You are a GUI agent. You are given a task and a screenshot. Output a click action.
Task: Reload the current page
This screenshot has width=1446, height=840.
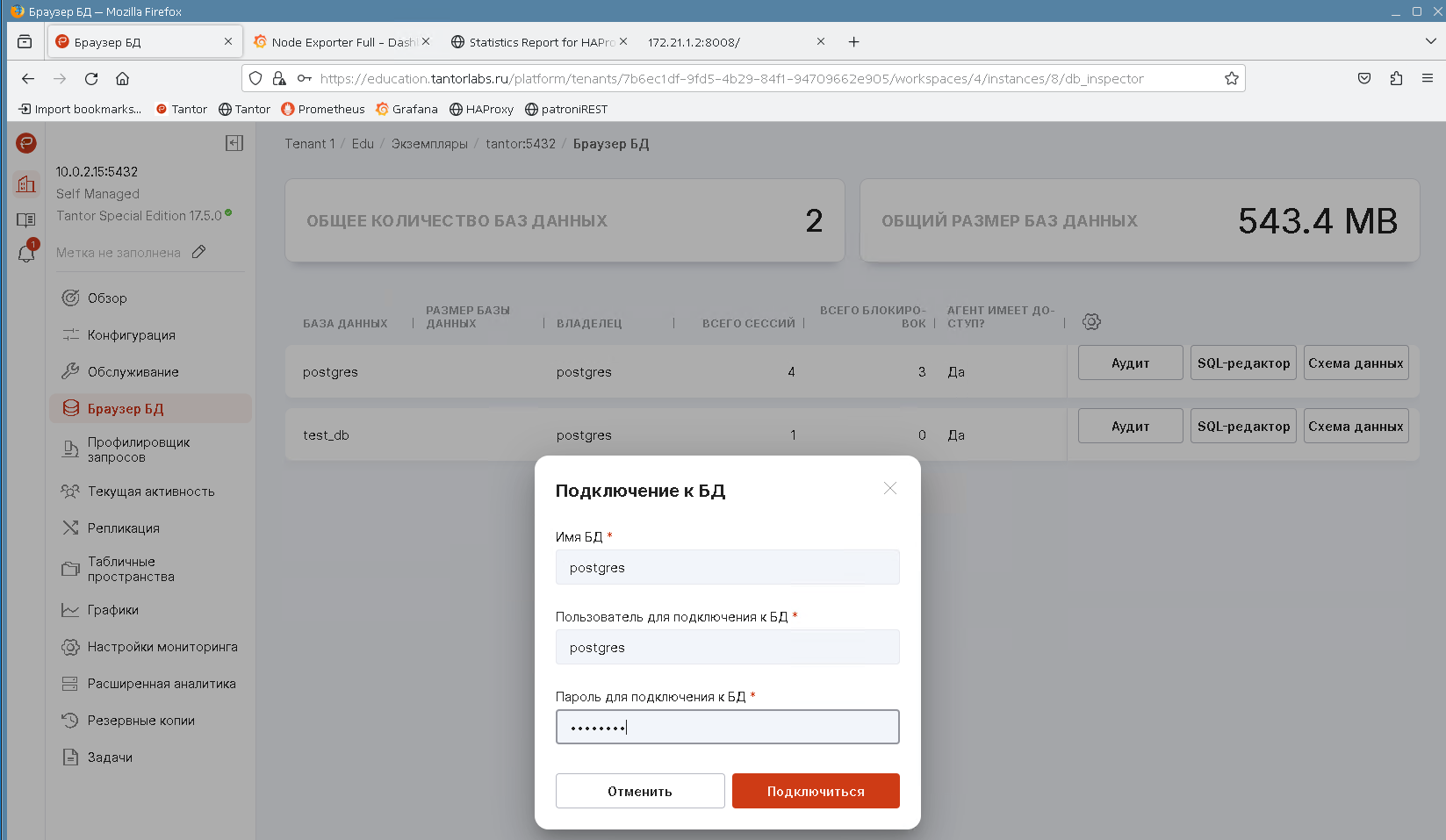click(91, 79)
